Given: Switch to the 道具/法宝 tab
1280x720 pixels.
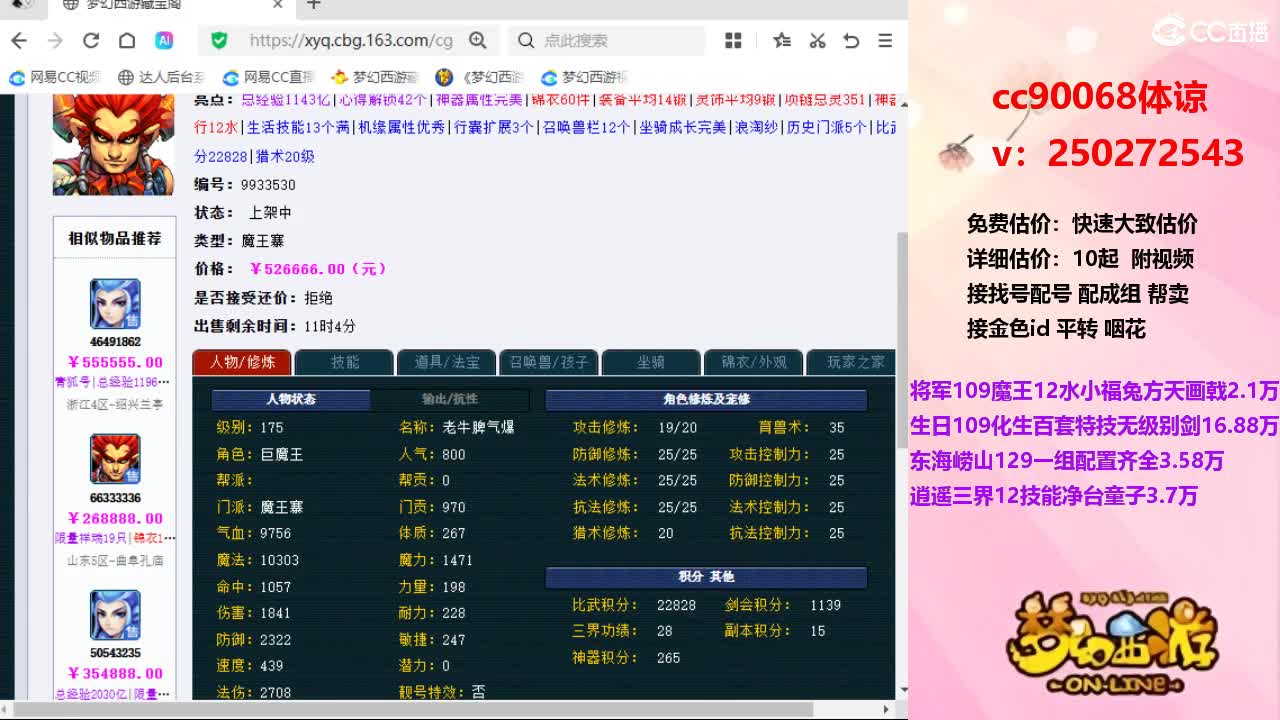Looking at the screenshot, I should 447,362.
